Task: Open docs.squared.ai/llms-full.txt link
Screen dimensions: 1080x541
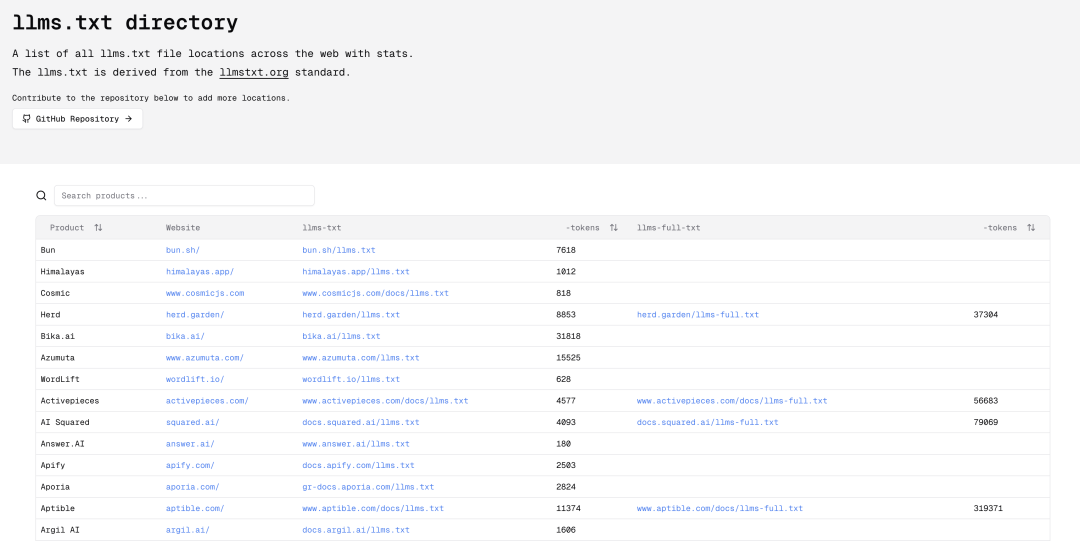Action: click(707, 422)
